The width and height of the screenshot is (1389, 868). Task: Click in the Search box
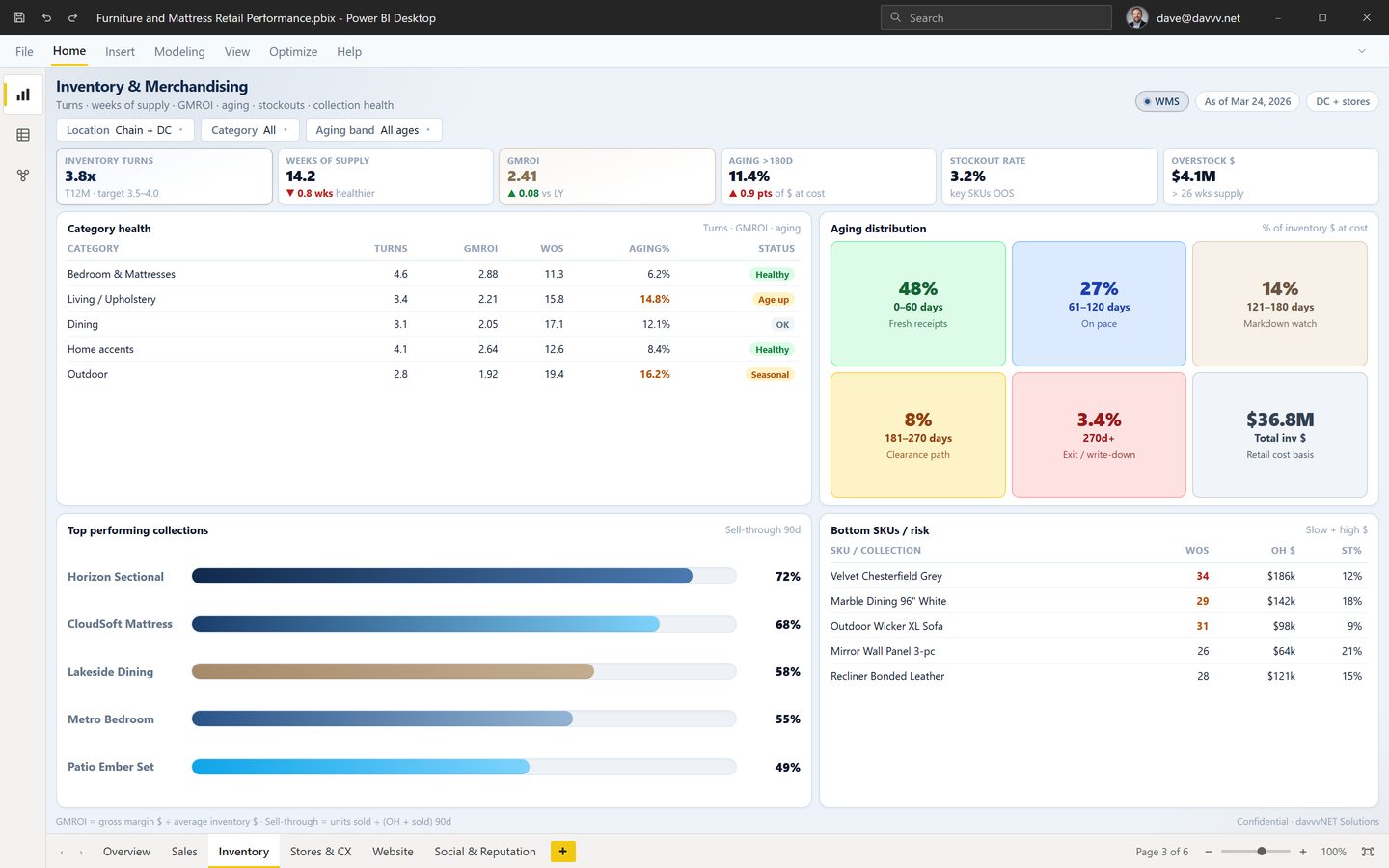[x=996, y=17]
